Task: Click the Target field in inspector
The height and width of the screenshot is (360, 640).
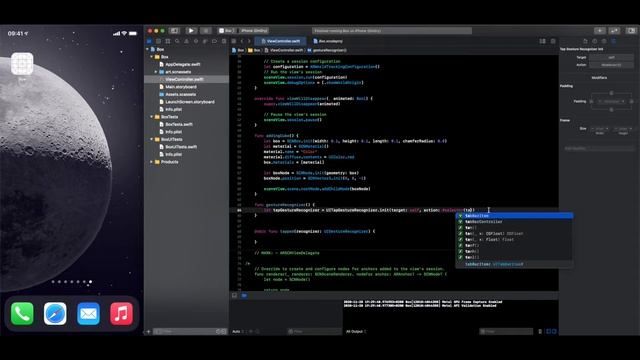Action: point(611,58)
